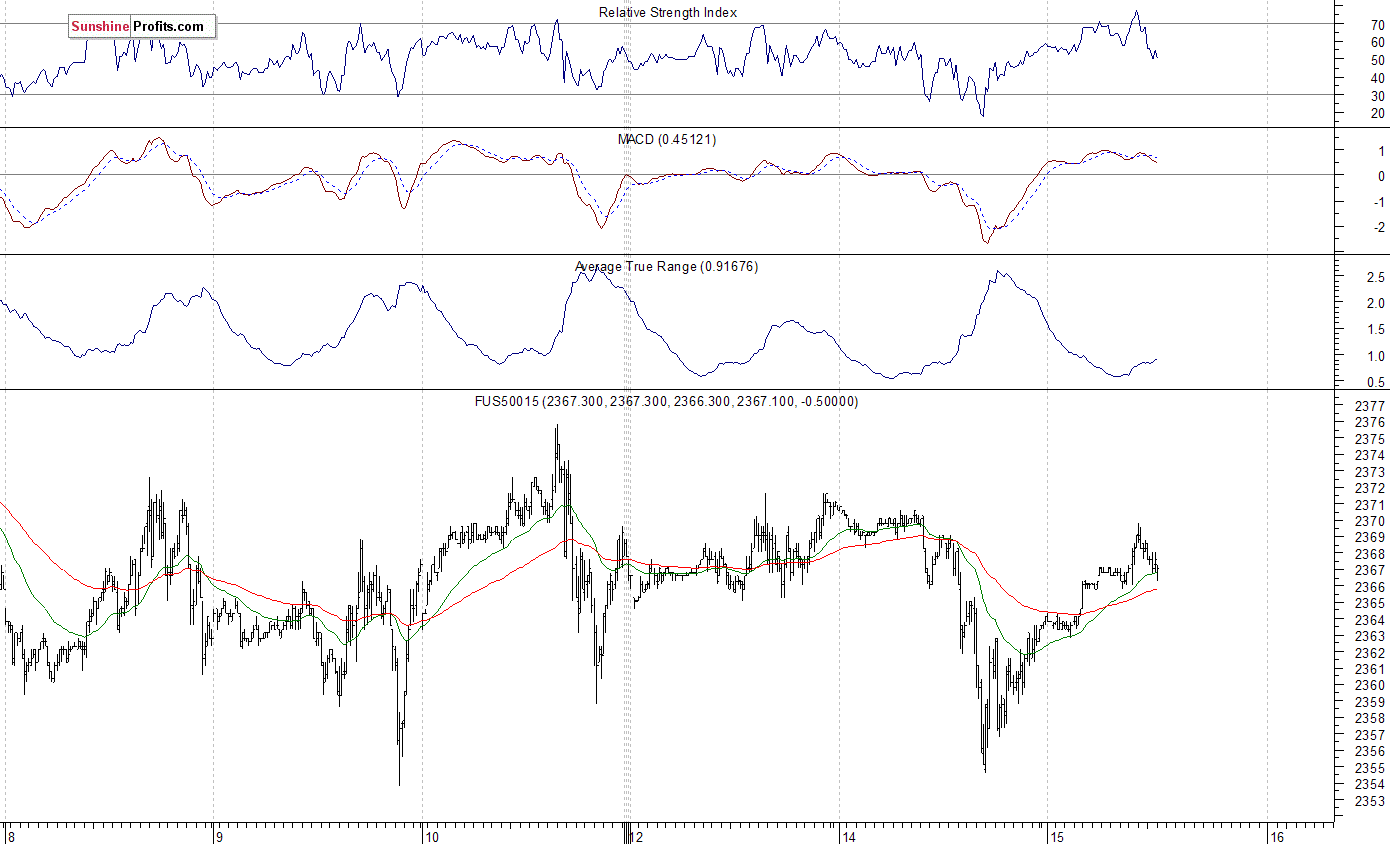This screenshot has width=1390, height=844.
Task: Click the 2377 price axis value
Action: pos(1371,407)
